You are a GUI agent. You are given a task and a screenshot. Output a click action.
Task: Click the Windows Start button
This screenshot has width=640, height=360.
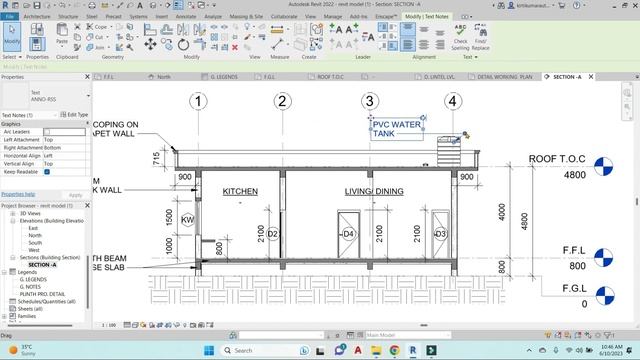coord(209,350)
